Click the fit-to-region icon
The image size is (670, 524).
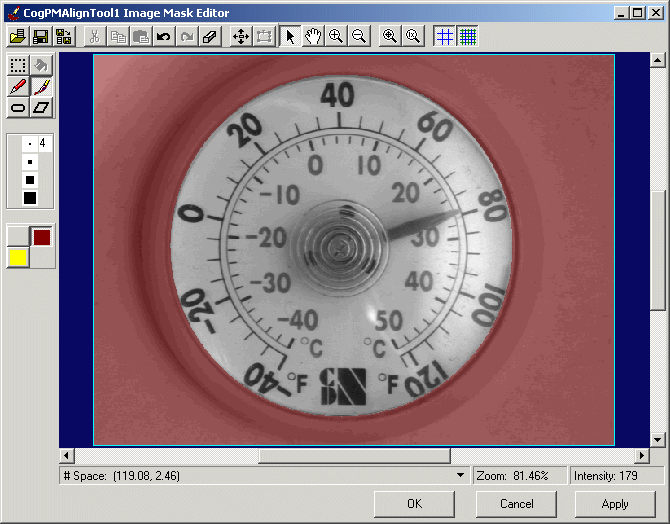tap(264, 36)
